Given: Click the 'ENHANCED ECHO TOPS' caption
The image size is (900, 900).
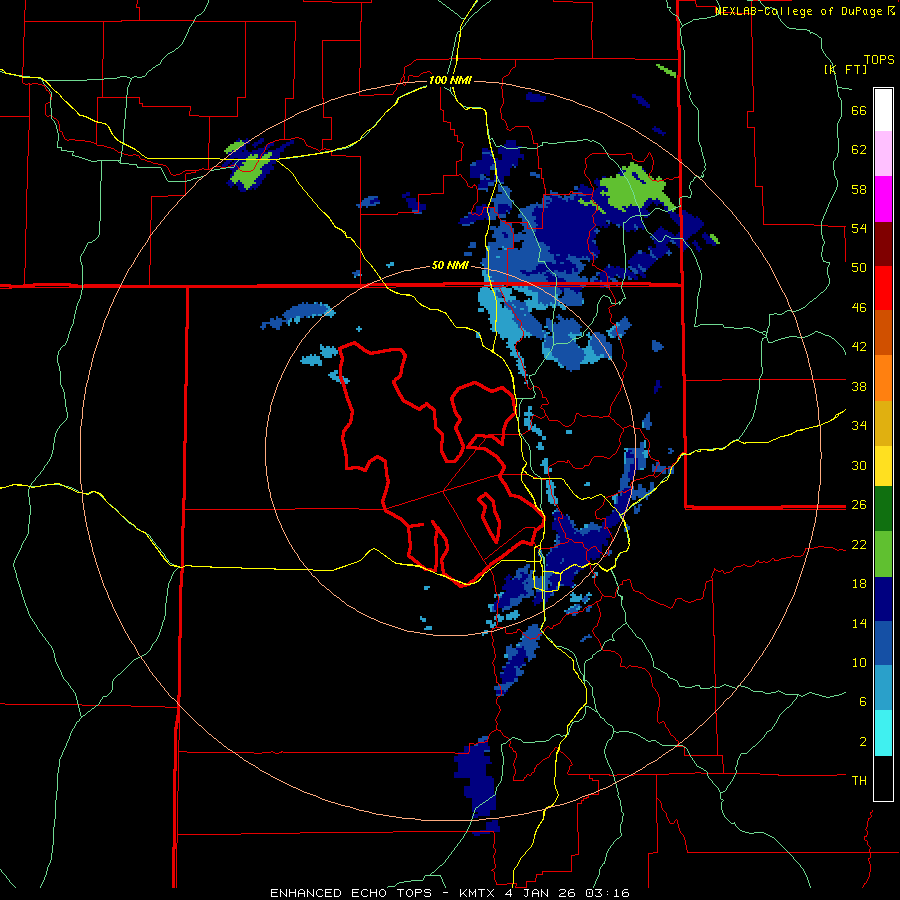Looking at the screenshot, I should (351, 893).
